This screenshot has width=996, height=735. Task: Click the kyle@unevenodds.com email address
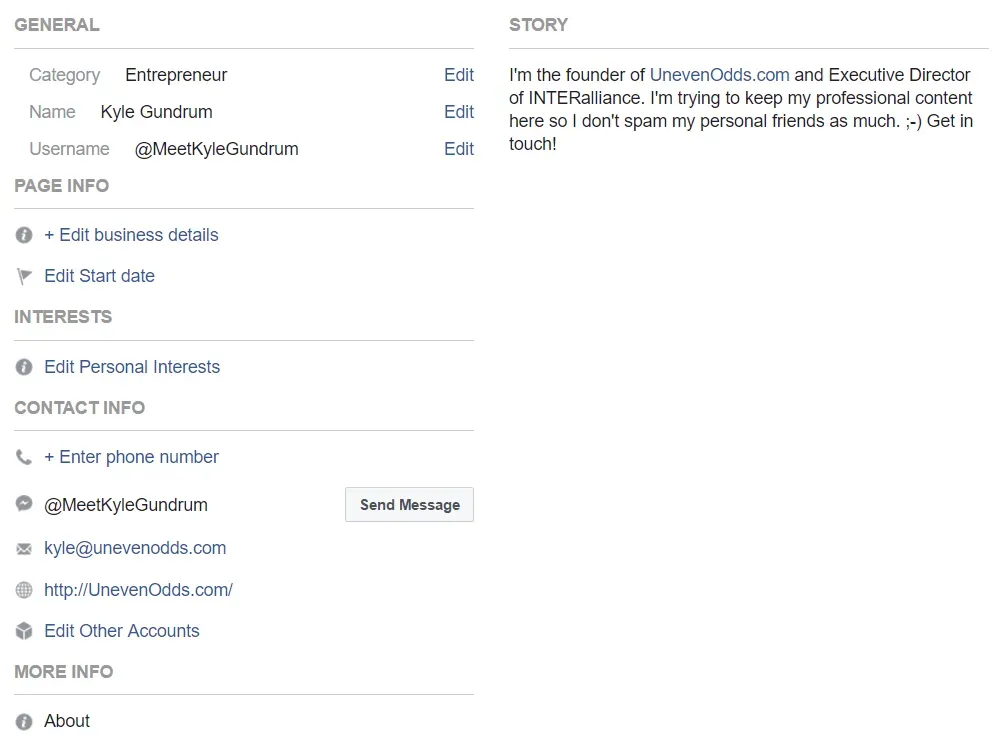click(135, 548)
